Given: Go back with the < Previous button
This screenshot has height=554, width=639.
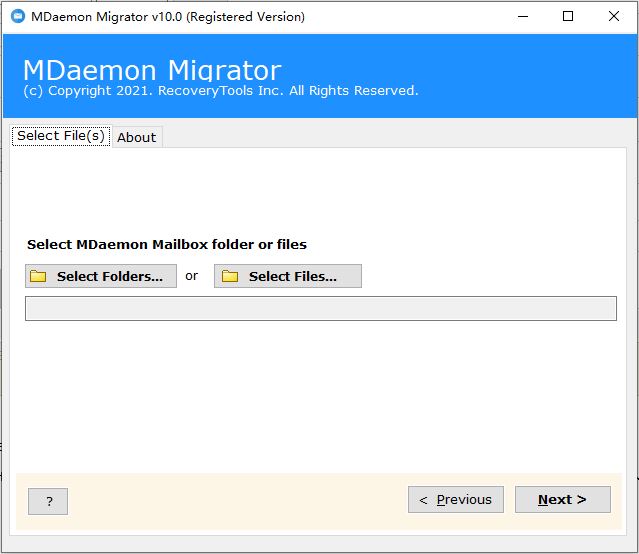Looking at the screenshot, I should tap(455, 500).
